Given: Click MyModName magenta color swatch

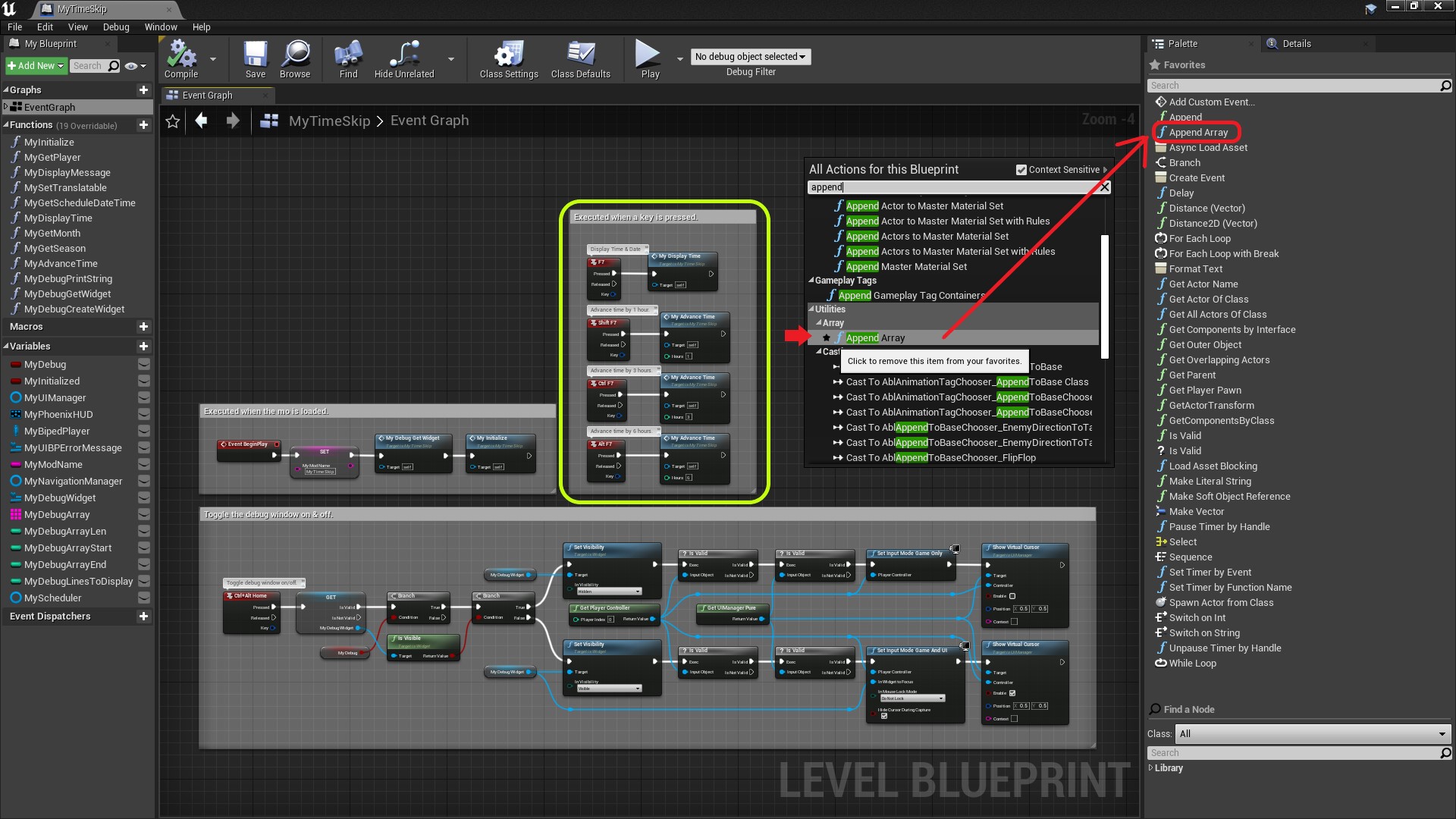Looking at the screenshot, I should (x=16, y=464).
